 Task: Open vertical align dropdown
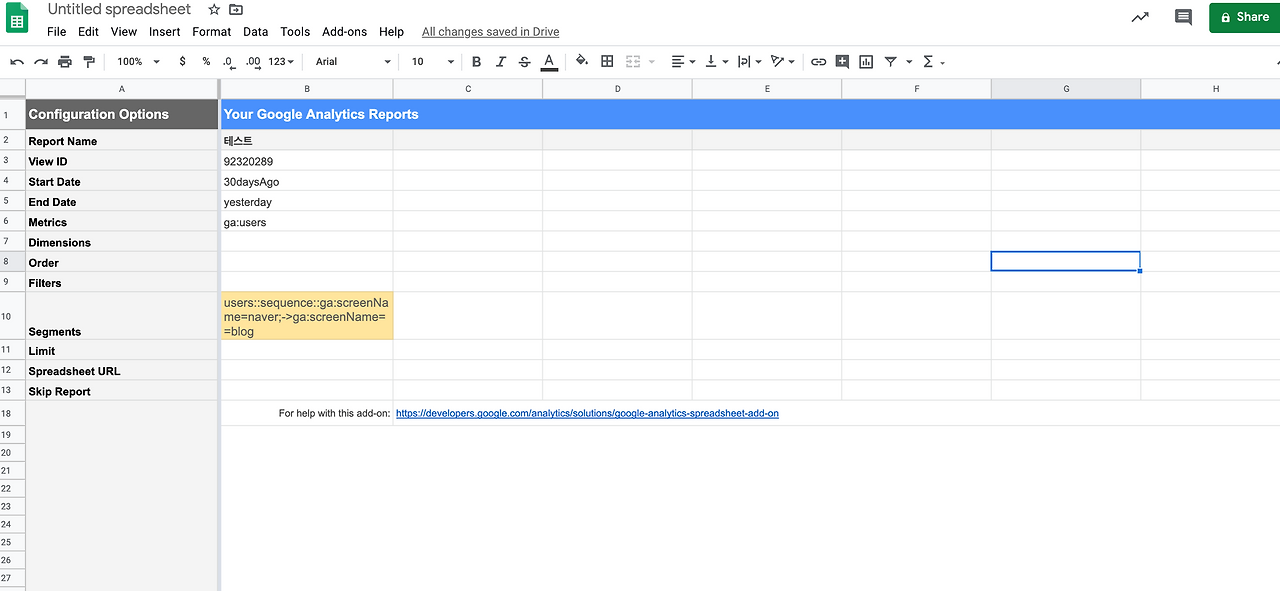click(x=717, y=62)
